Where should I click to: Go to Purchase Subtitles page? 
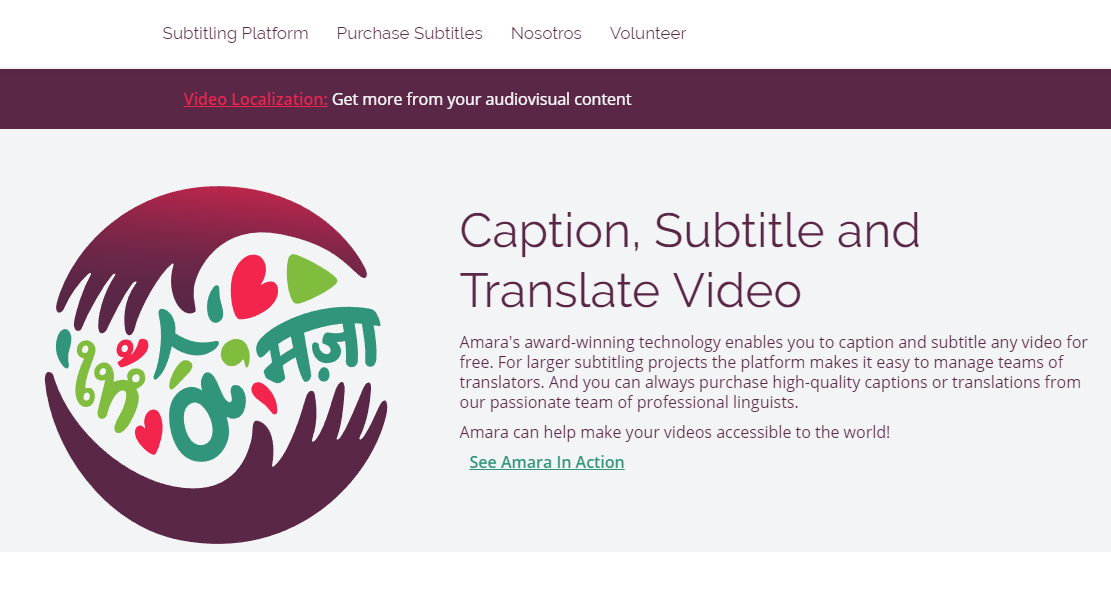[x=410, y=33]
